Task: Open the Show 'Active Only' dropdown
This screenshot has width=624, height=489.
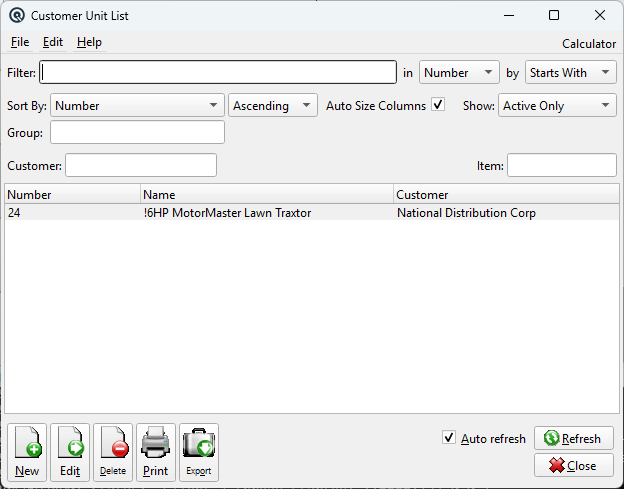Action: pos(557,105)
